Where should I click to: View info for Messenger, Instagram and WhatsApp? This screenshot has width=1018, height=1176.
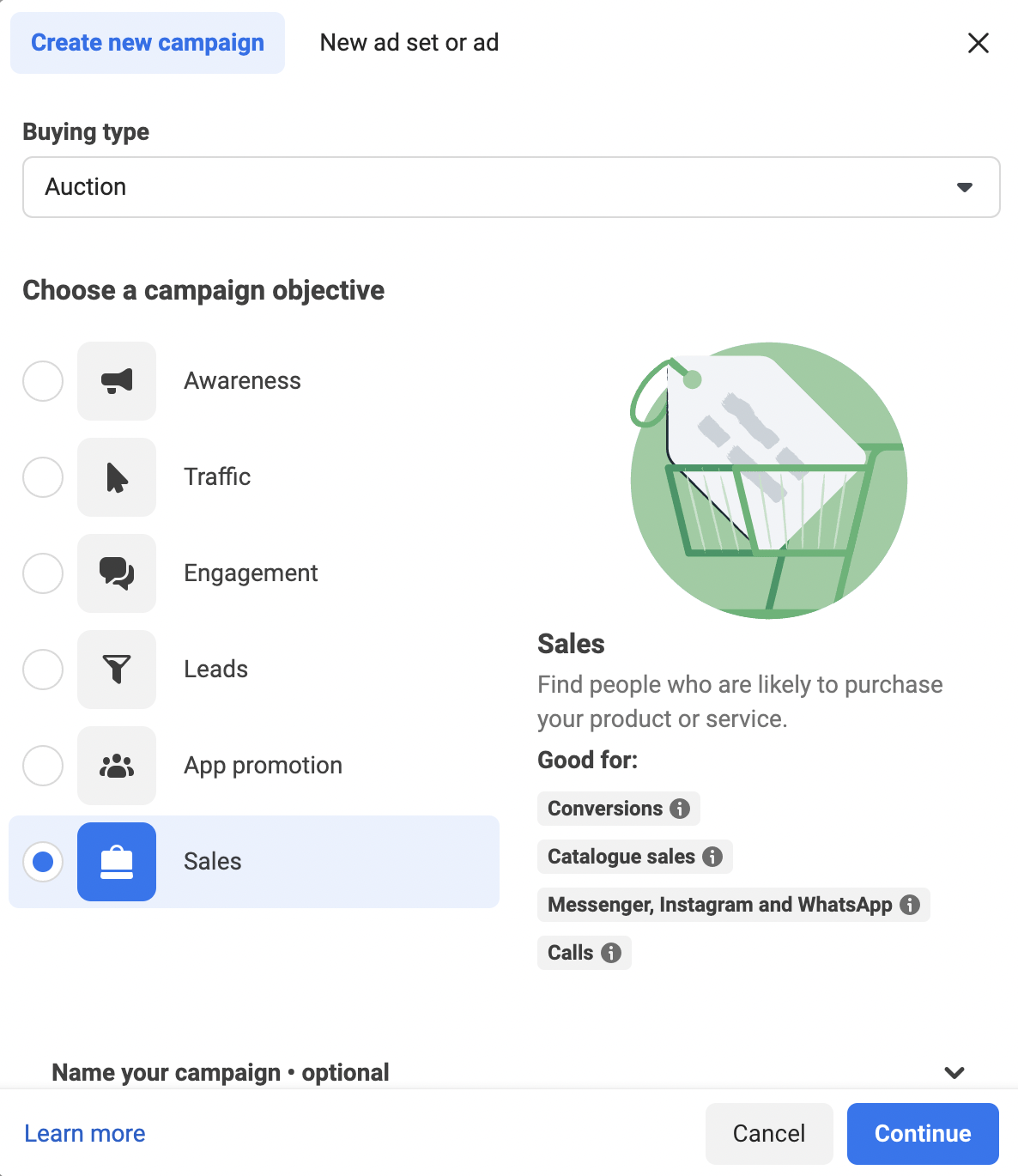point(909,905)
